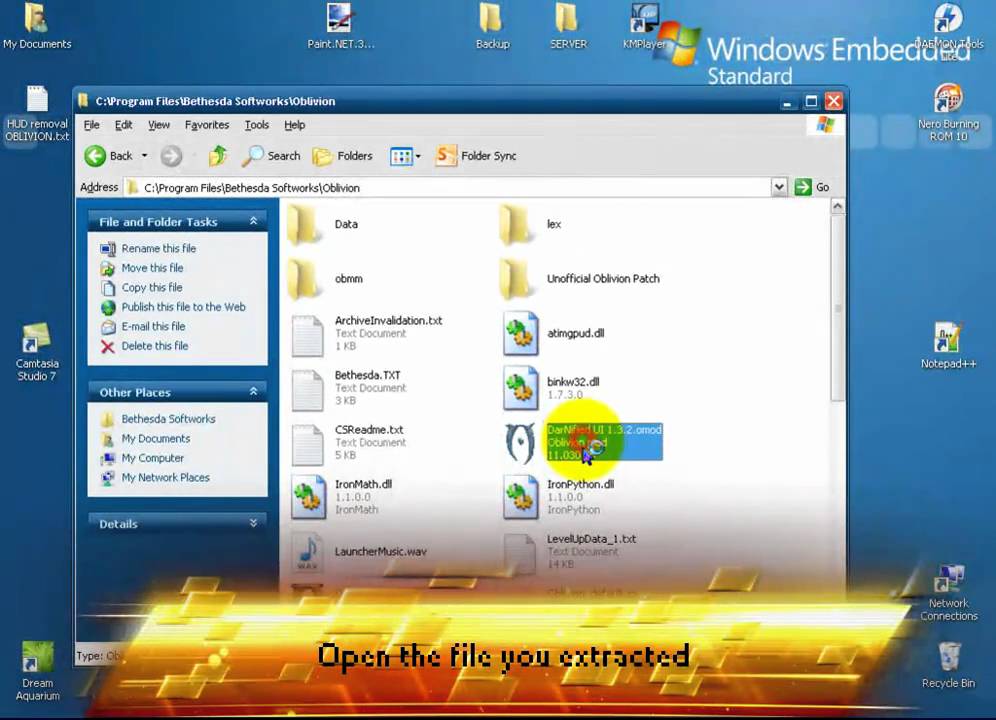Expand the address bar dropdown
Image resolution: width=996 pixels, height=720 pixels.
point(779,187)
